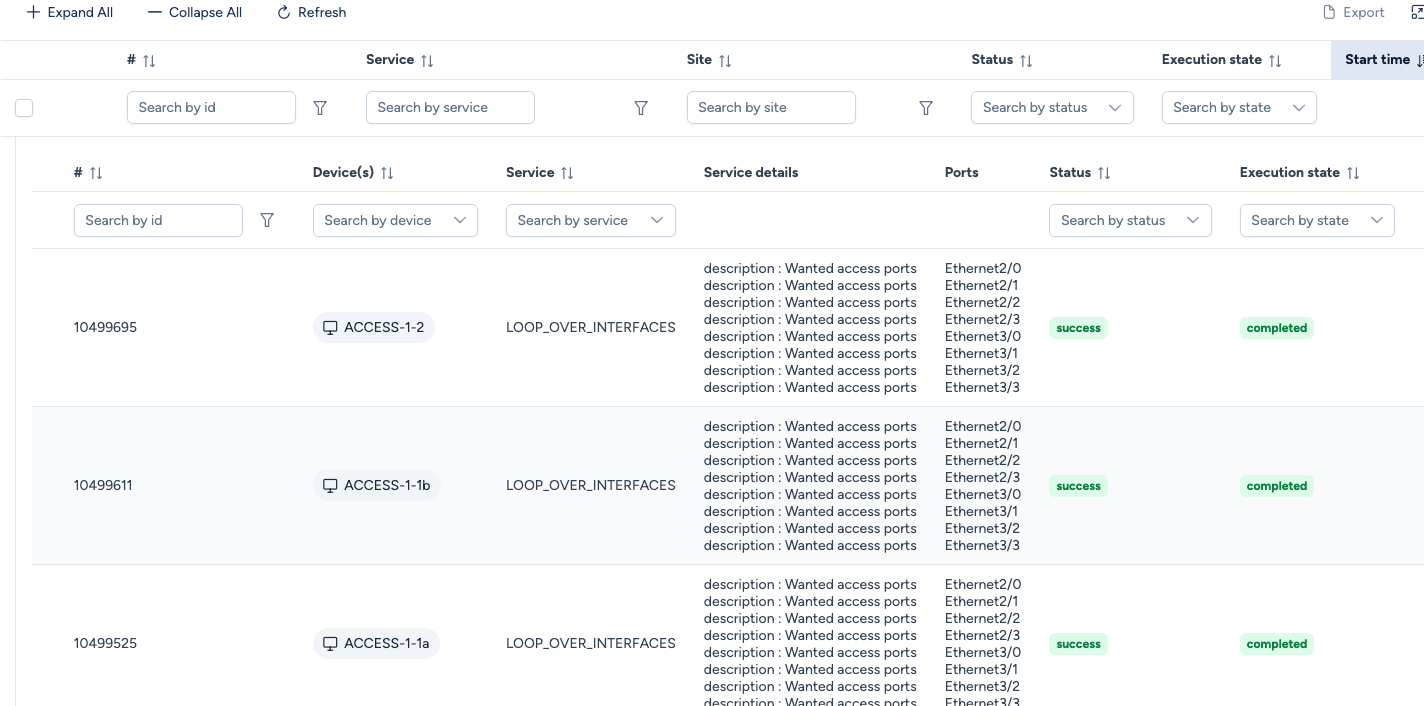The image size is (1424, 706).
Task: Open the inner Search by service dropdown
Action: [x=590, y=220]
